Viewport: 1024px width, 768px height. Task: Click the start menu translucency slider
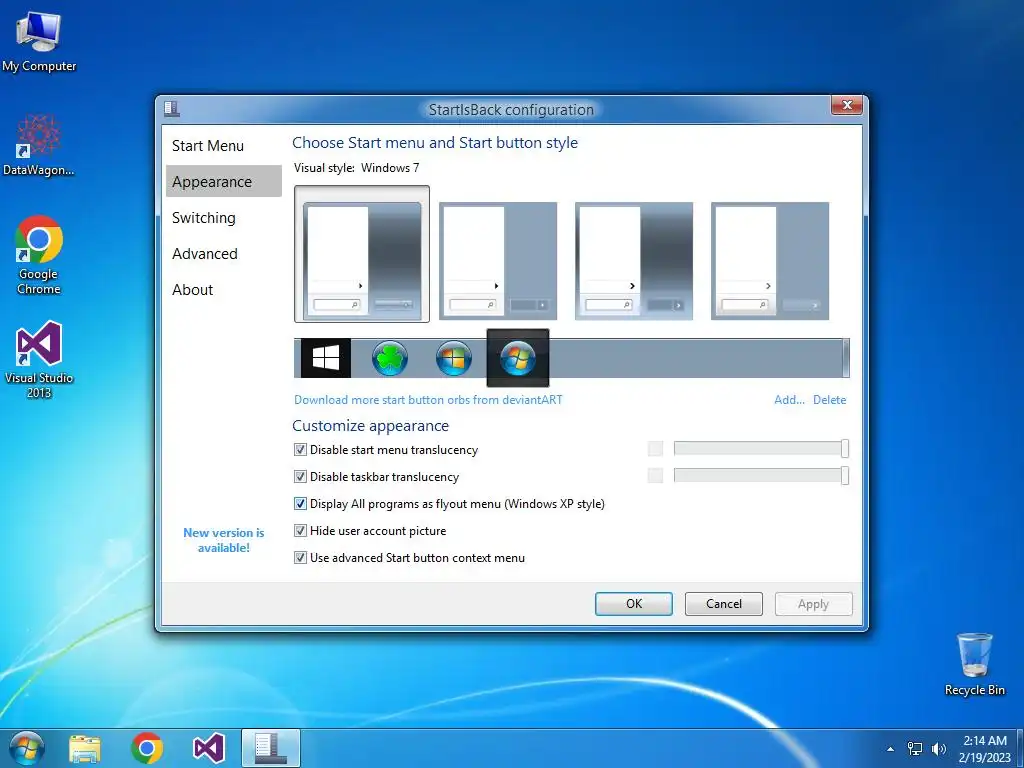(761, 449)
